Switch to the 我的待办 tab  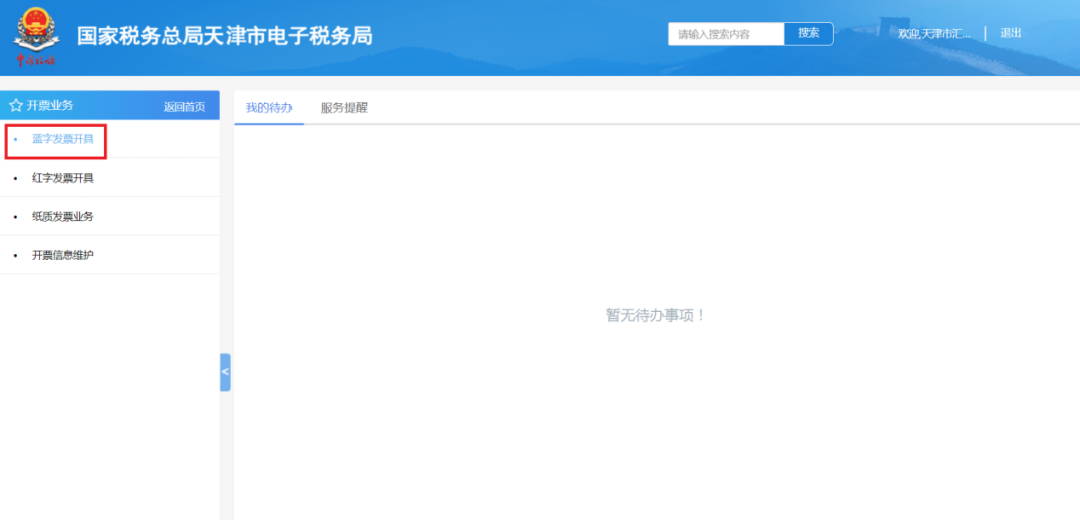pyautogui.click(x=269, y=108)
